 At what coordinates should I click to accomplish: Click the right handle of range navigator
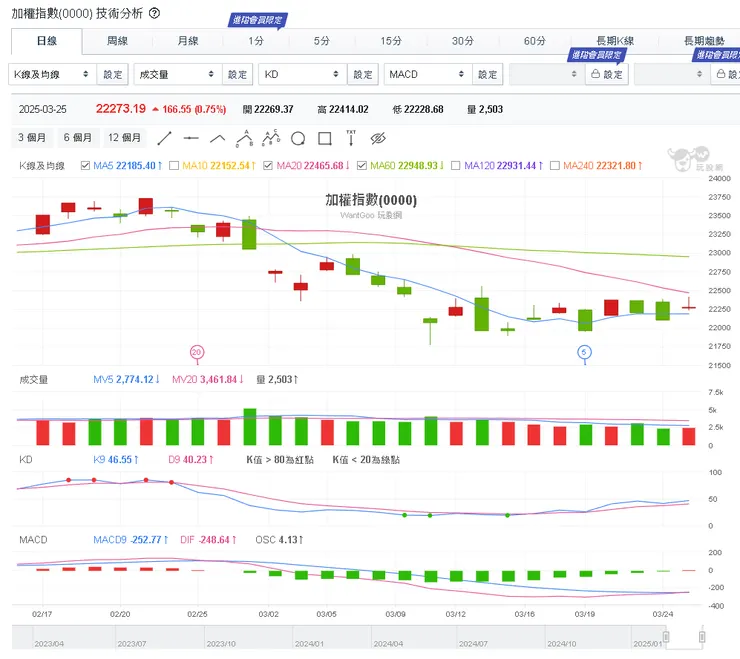702,637
